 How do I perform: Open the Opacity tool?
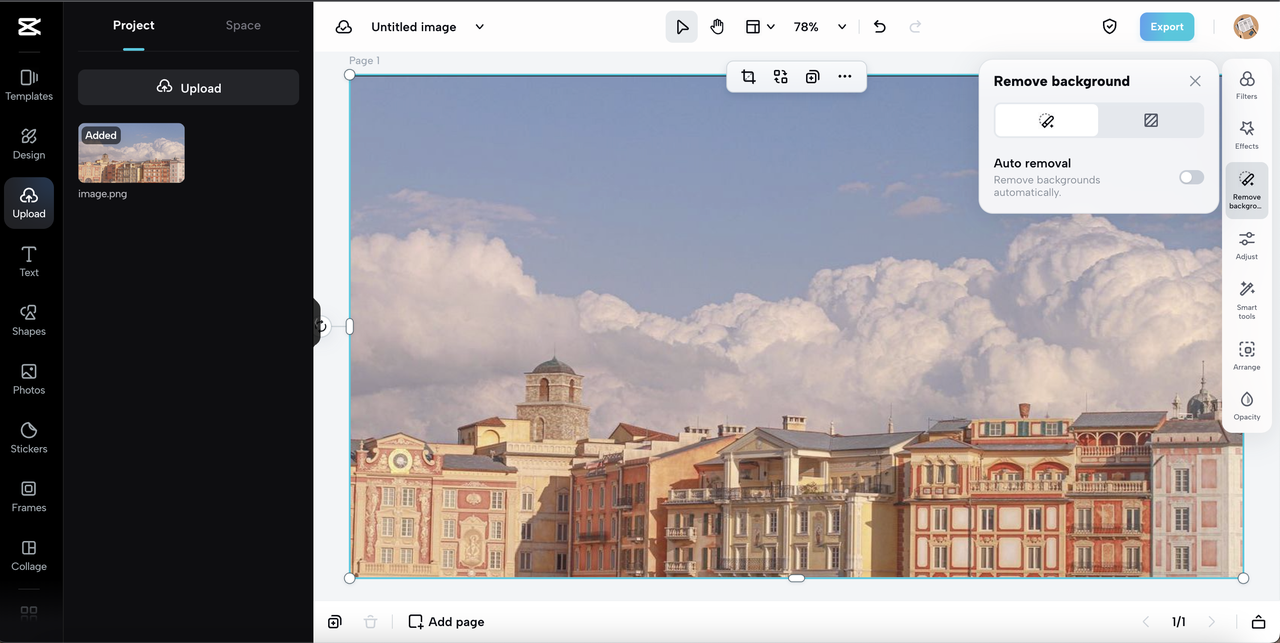coord(1247,406)
